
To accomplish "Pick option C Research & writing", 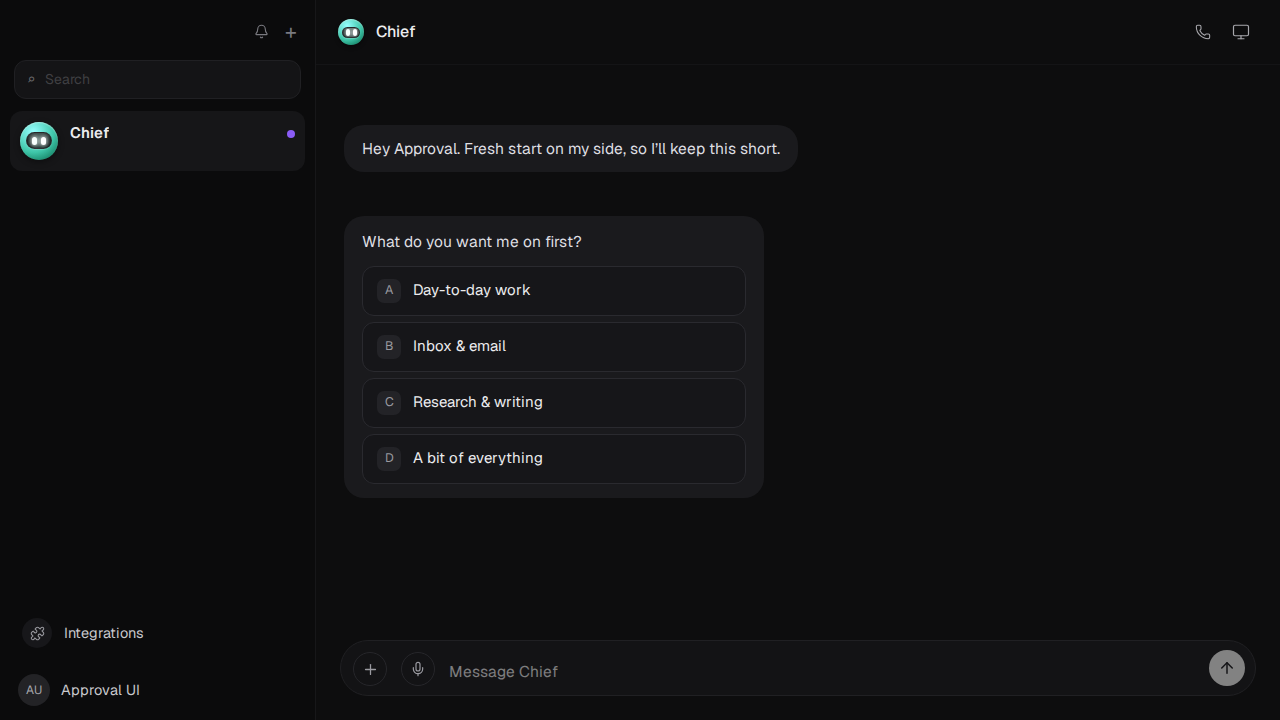I will (x=554, y=403).
